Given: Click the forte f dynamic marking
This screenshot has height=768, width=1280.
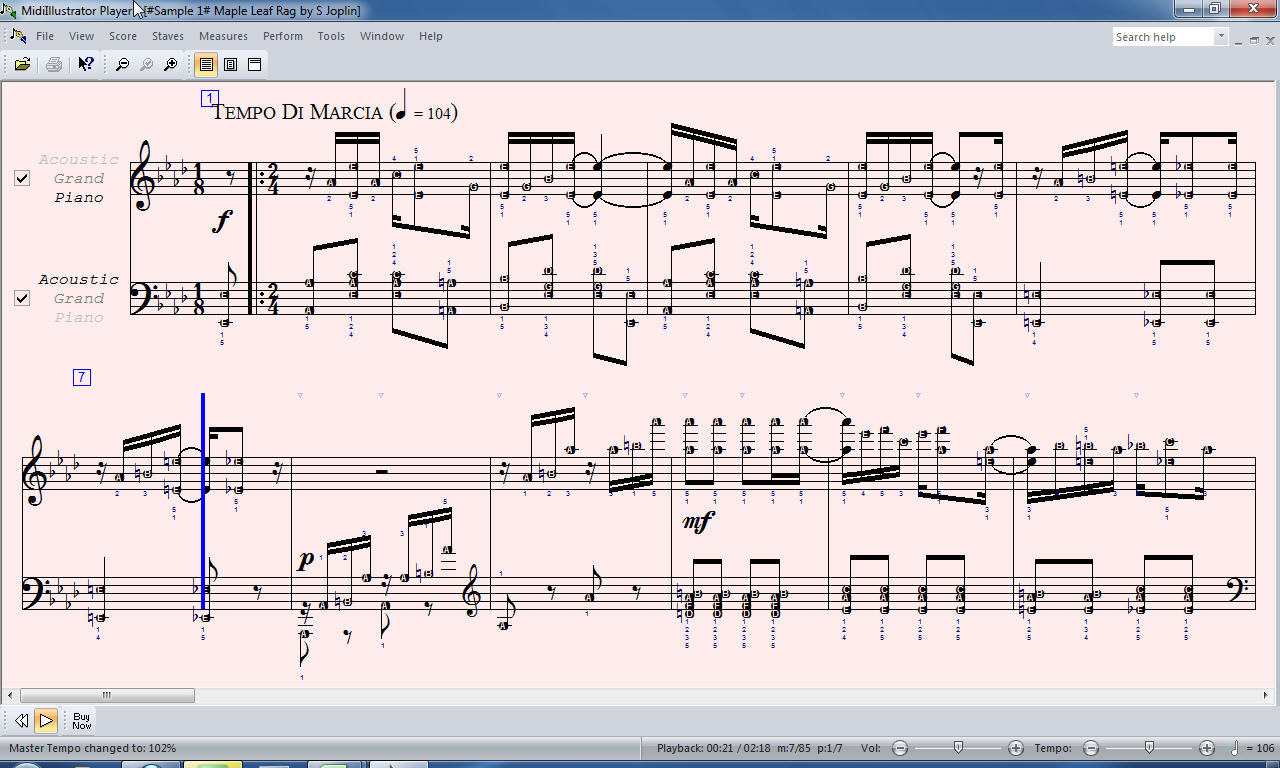Looking at the screenshot, I should (222, 221).
